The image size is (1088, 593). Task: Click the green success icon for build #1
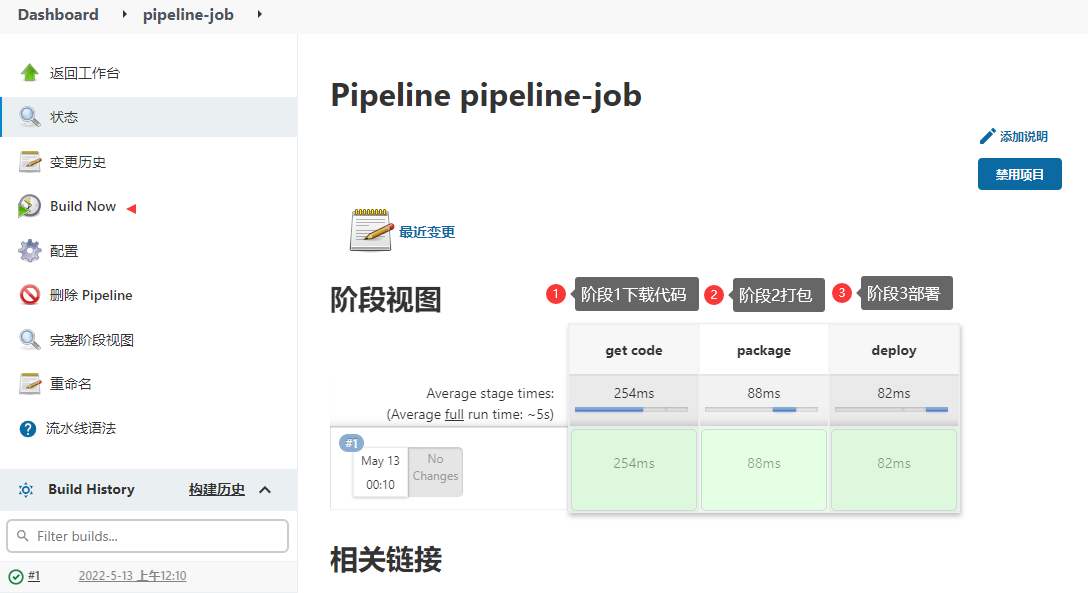(x=15, y=576)
